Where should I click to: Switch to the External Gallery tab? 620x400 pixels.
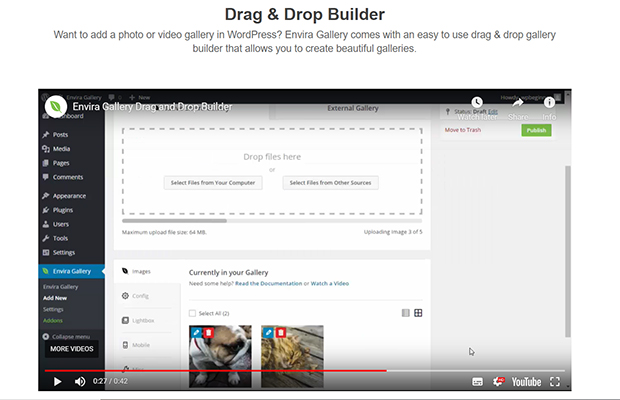(353, 108)
